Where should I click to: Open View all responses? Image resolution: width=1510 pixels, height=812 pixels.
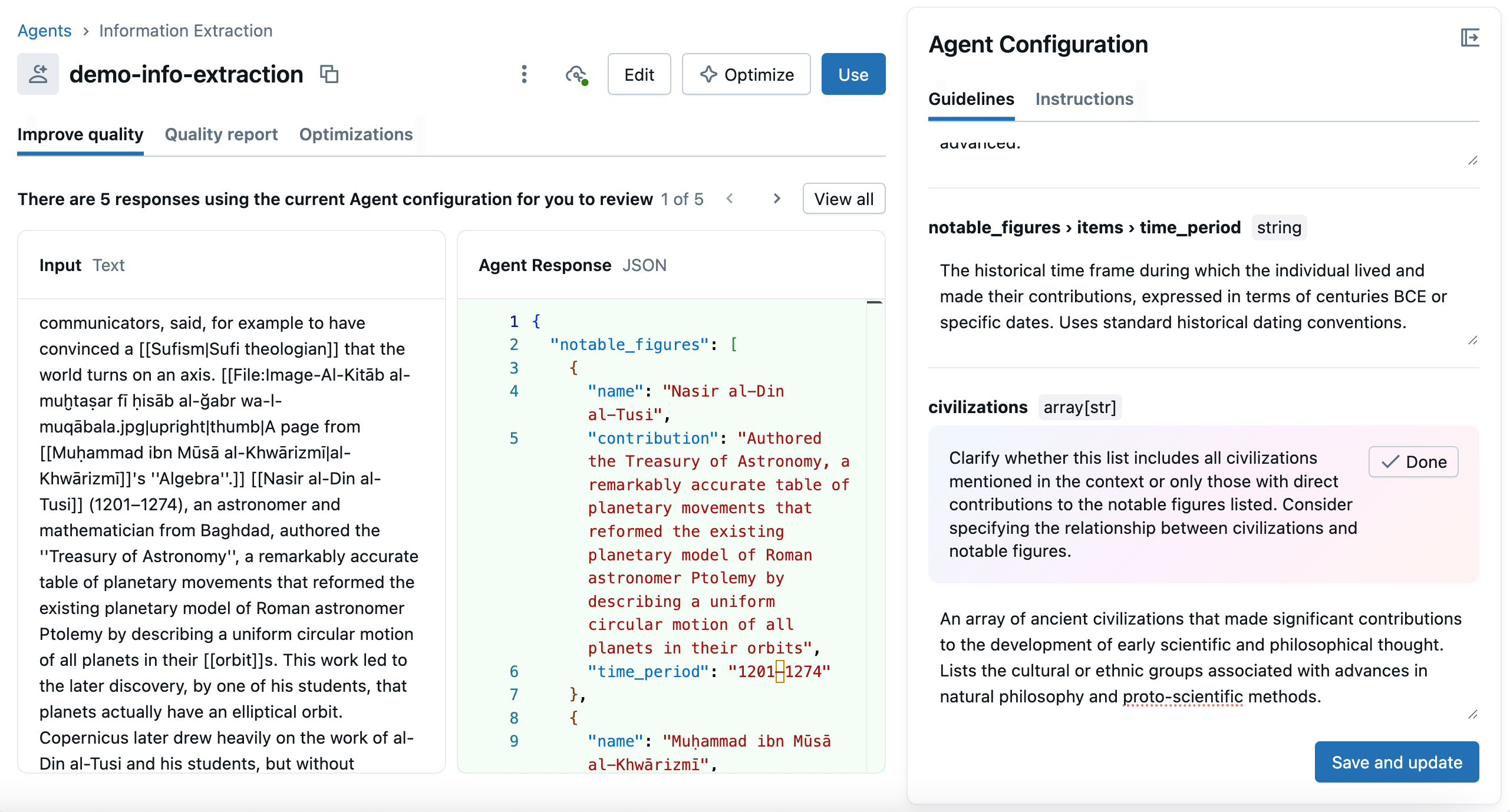coord(843,199)
